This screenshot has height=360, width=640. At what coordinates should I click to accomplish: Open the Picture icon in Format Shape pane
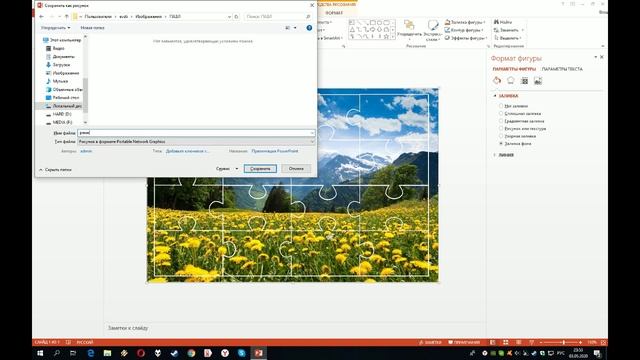(538, 80)
